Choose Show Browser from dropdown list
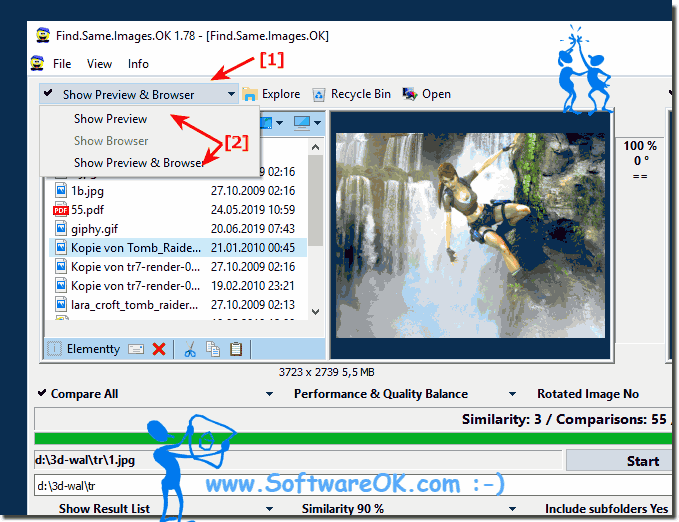 [111, 141]
